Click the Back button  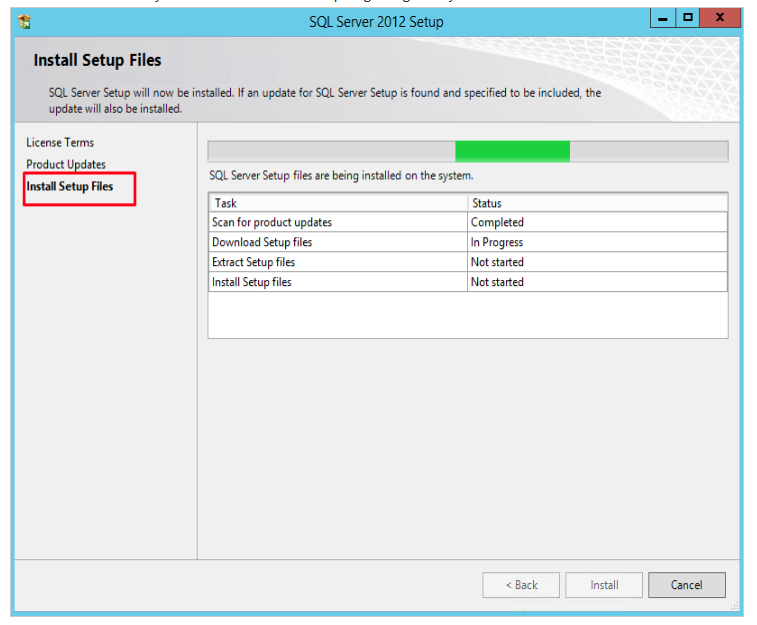pos(521,585)
